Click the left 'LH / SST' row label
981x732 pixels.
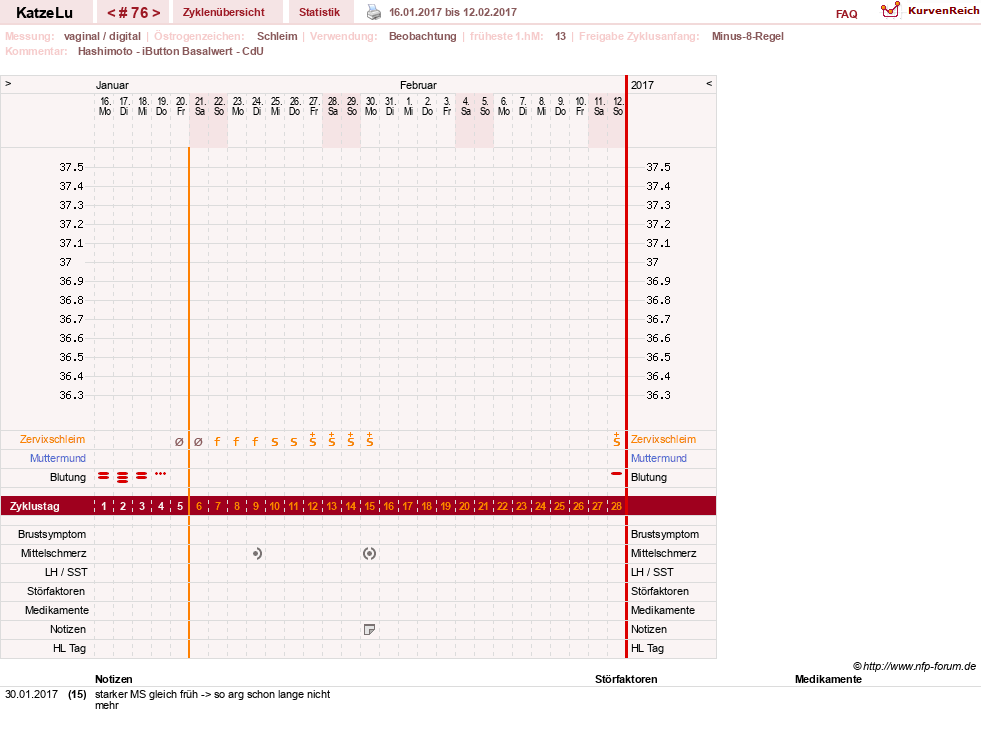(66, 572)
